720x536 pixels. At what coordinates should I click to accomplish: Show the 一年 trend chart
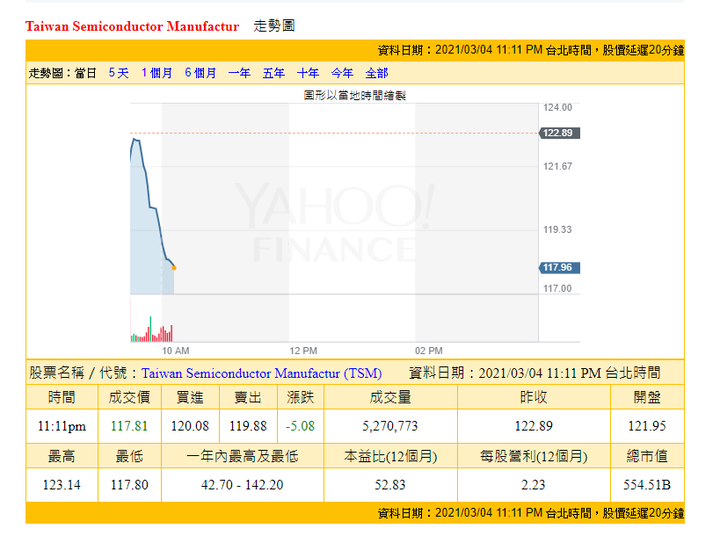(x=239, y=73)
